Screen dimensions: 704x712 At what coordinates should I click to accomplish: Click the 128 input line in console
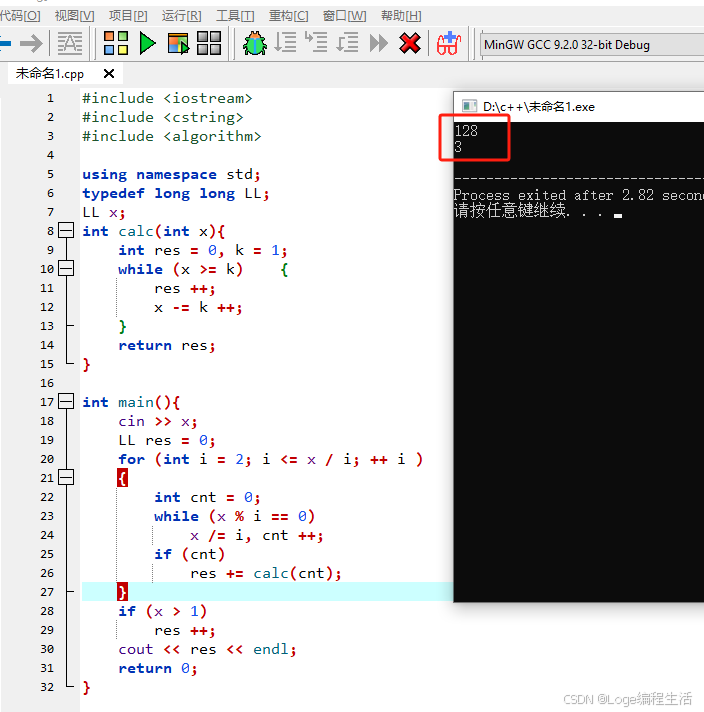pos(466,131)
